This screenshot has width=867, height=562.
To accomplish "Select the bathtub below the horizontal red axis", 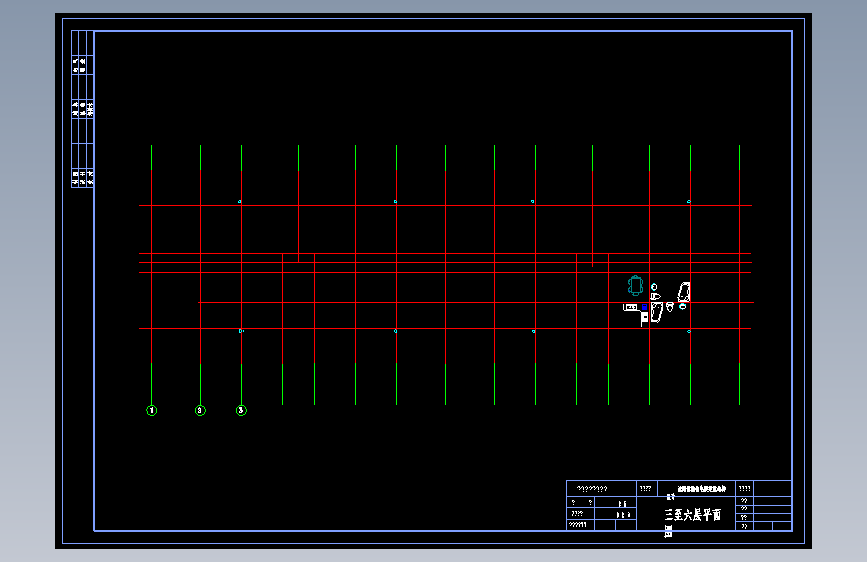I will (657, 313).
